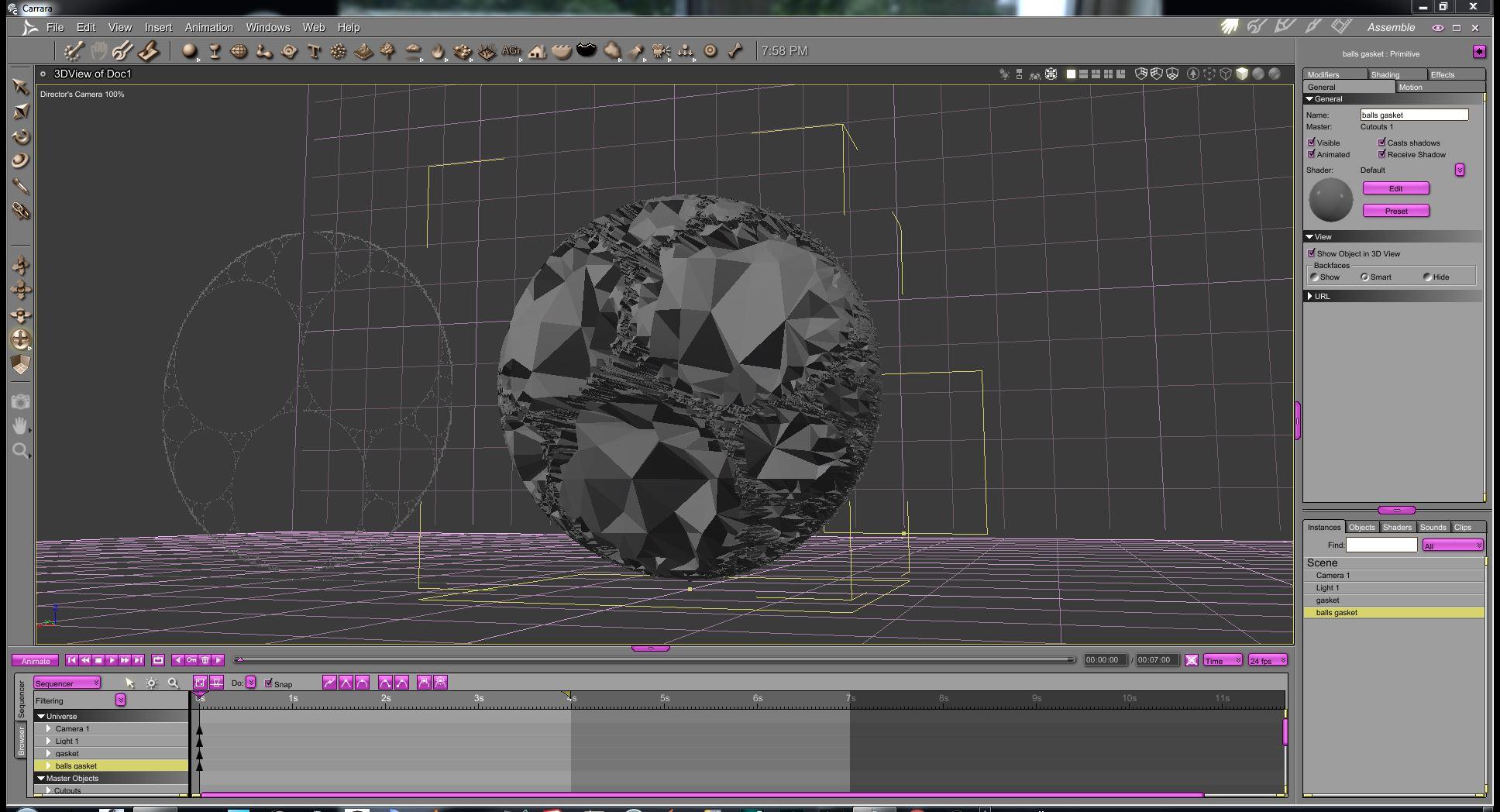Switch to the Render room film icon
1500x812 pixels.
click(1342, 27)
